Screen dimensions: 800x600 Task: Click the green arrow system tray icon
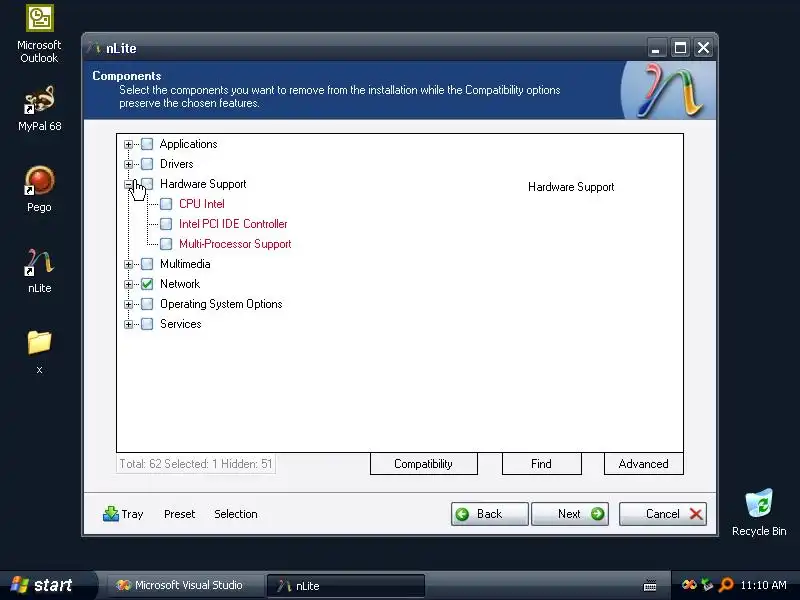point(707,585)
